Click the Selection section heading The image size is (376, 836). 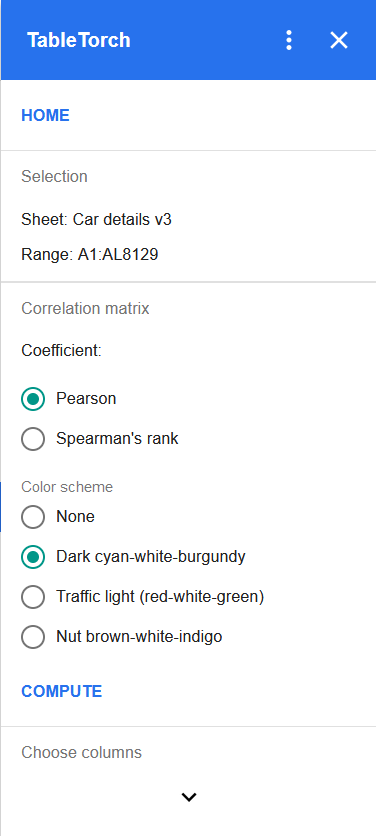54,176
